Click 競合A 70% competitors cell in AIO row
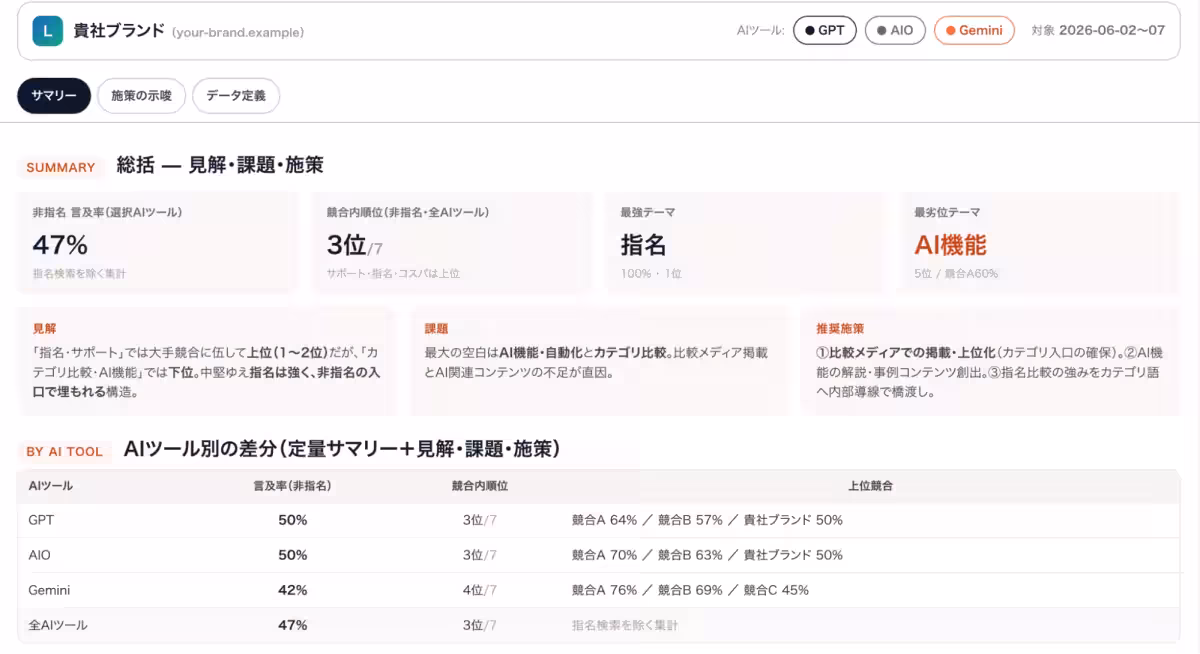The height and width of the screenshot is (654, 1200). [x=707, y=555]
